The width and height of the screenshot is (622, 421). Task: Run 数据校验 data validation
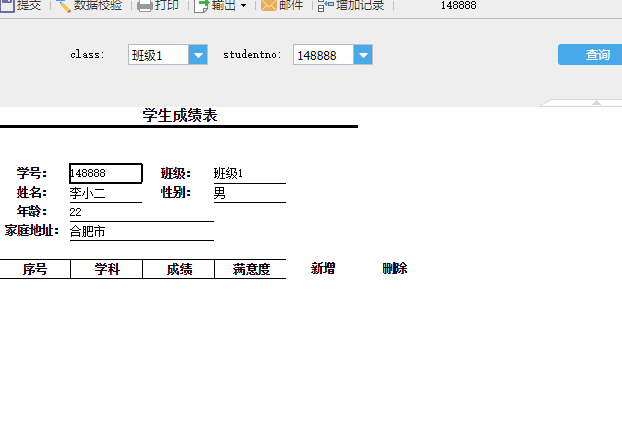coord(89,6)
